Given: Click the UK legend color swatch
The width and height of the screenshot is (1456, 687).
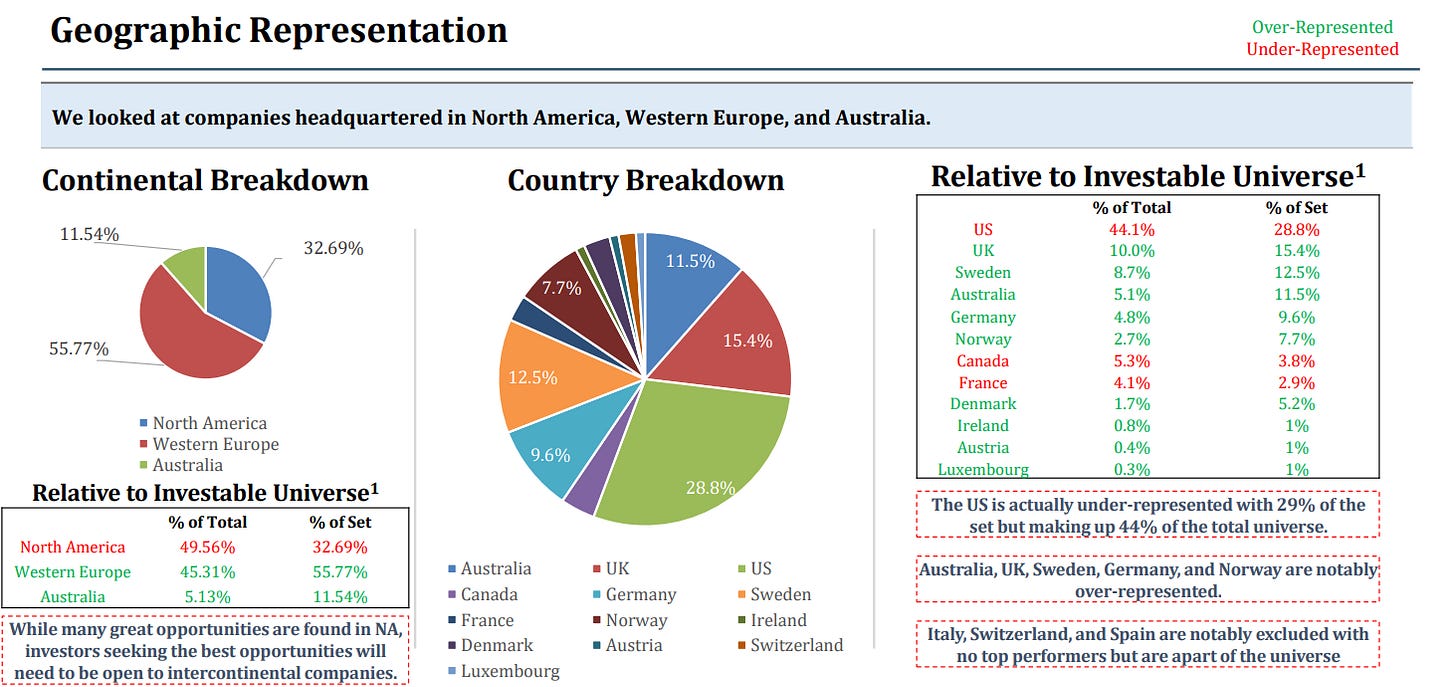Looking at the screenshot, I should (x=598, y=569).
